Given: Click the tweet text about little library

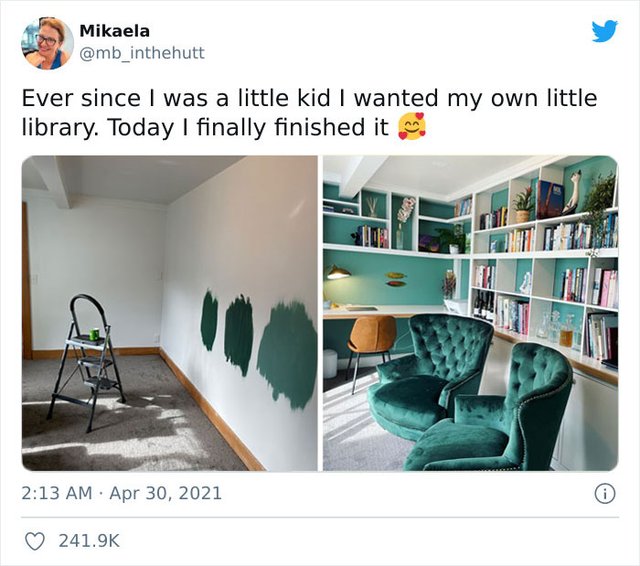Looking at the screenshot, I should pyautogui.click(x=309, y=113).
